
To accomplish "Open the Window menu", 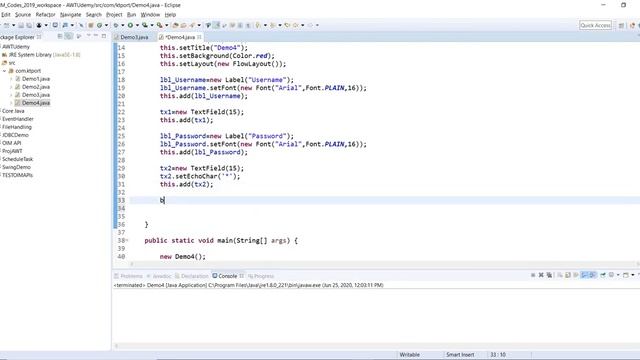I will click(150, 14).
